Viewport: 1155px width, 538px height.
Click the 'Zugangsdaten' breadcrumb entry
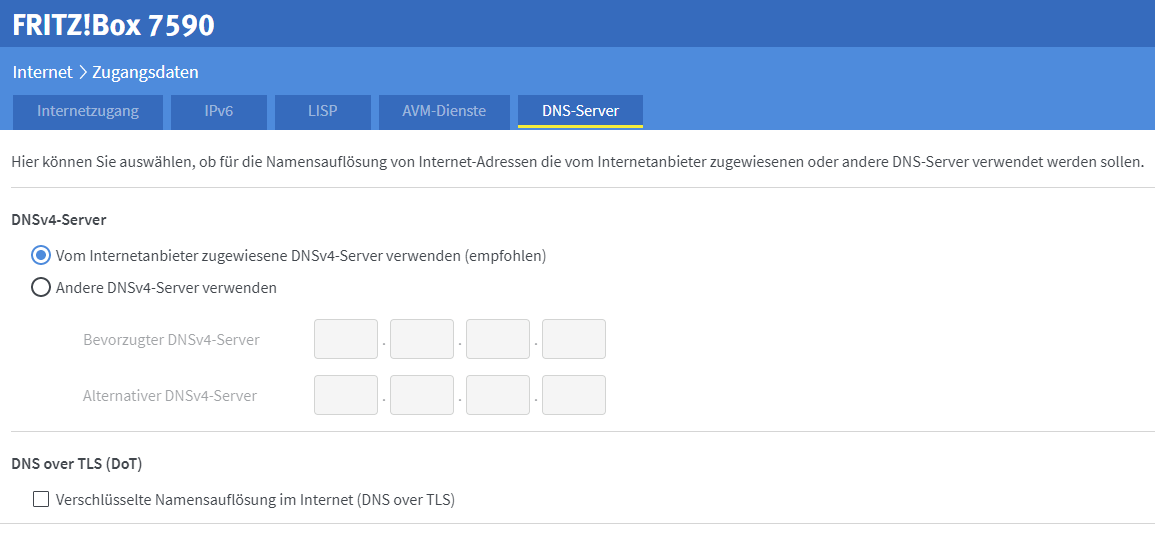(x=145, y=72)
